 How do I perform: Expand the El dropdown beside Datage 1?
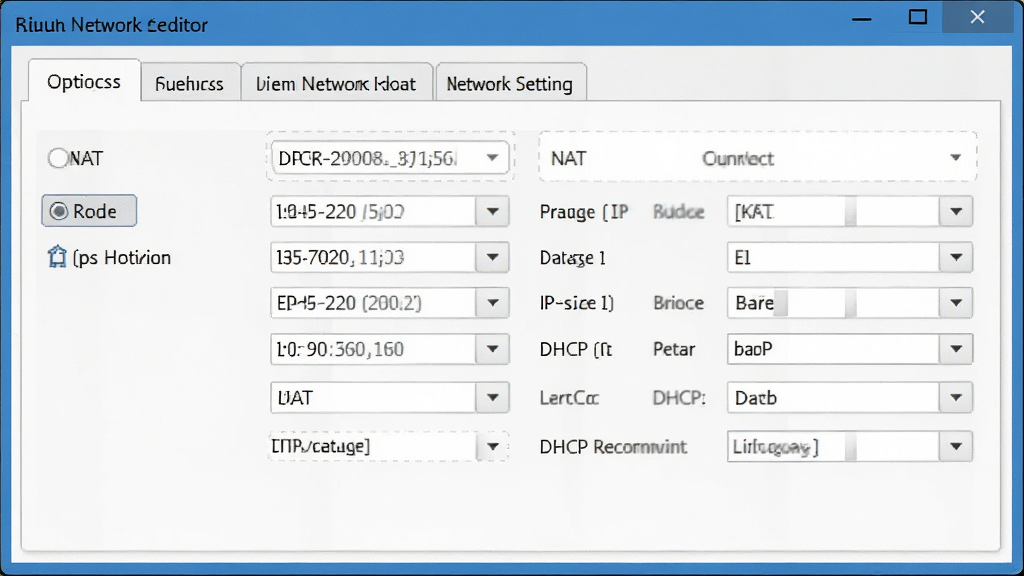(850, 257)
